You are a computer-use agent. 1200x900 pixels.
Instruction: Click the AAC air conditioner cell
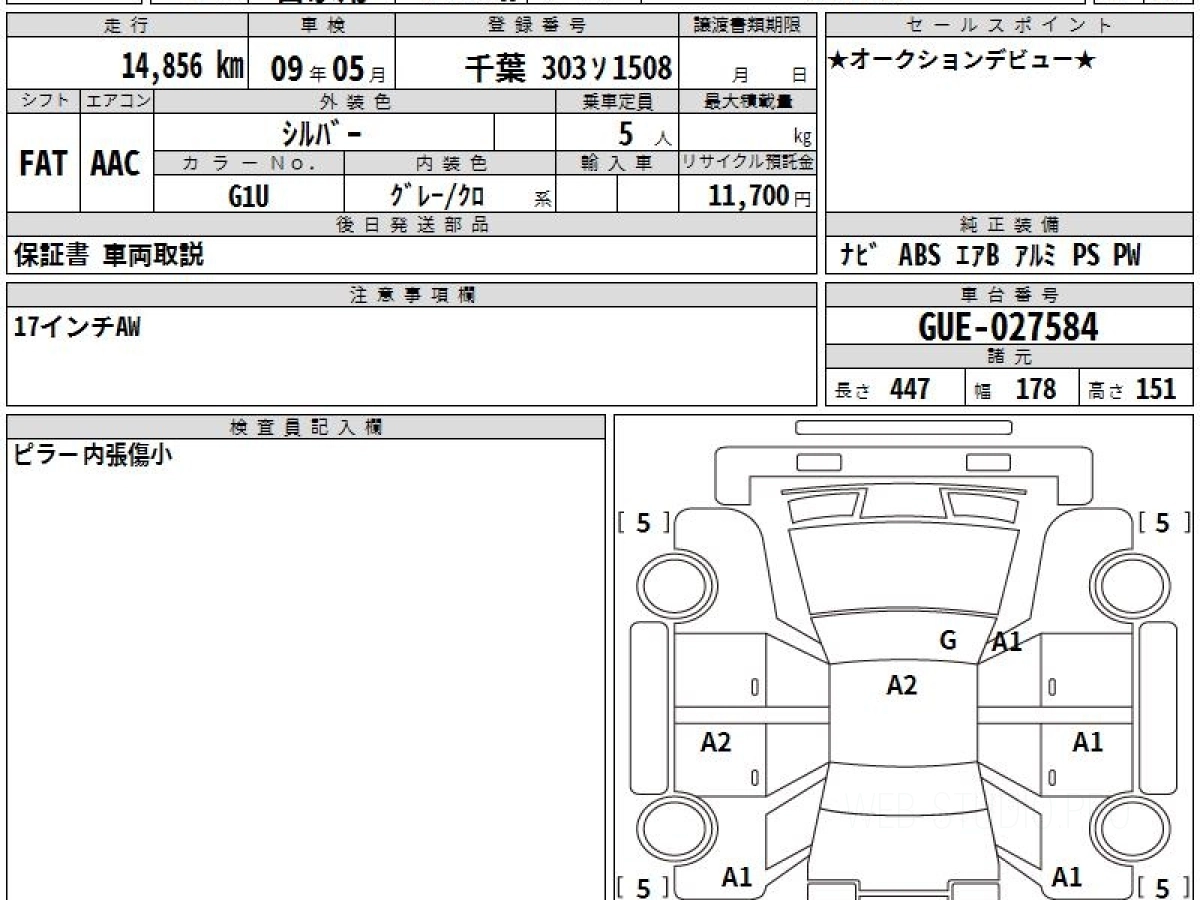[116, 164]
